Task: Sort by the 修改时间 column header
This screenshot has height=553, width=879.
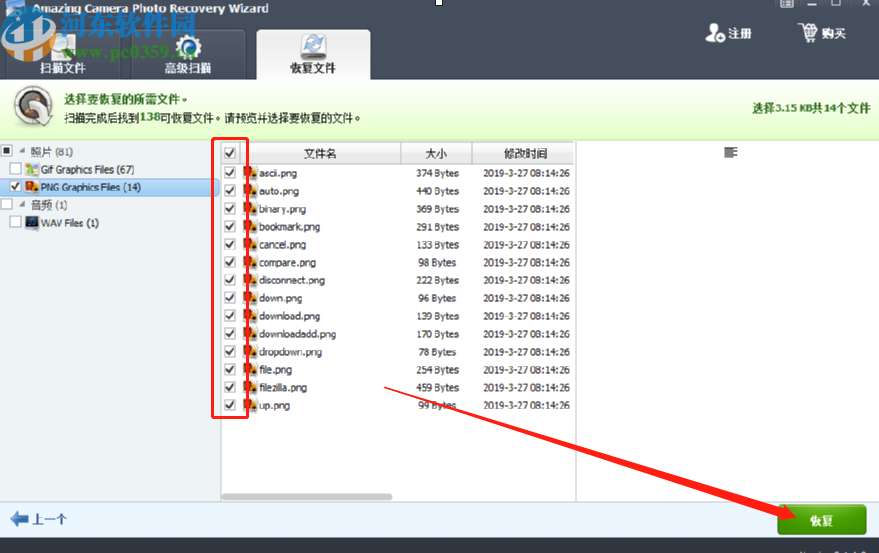Action: tap(525, 153)
